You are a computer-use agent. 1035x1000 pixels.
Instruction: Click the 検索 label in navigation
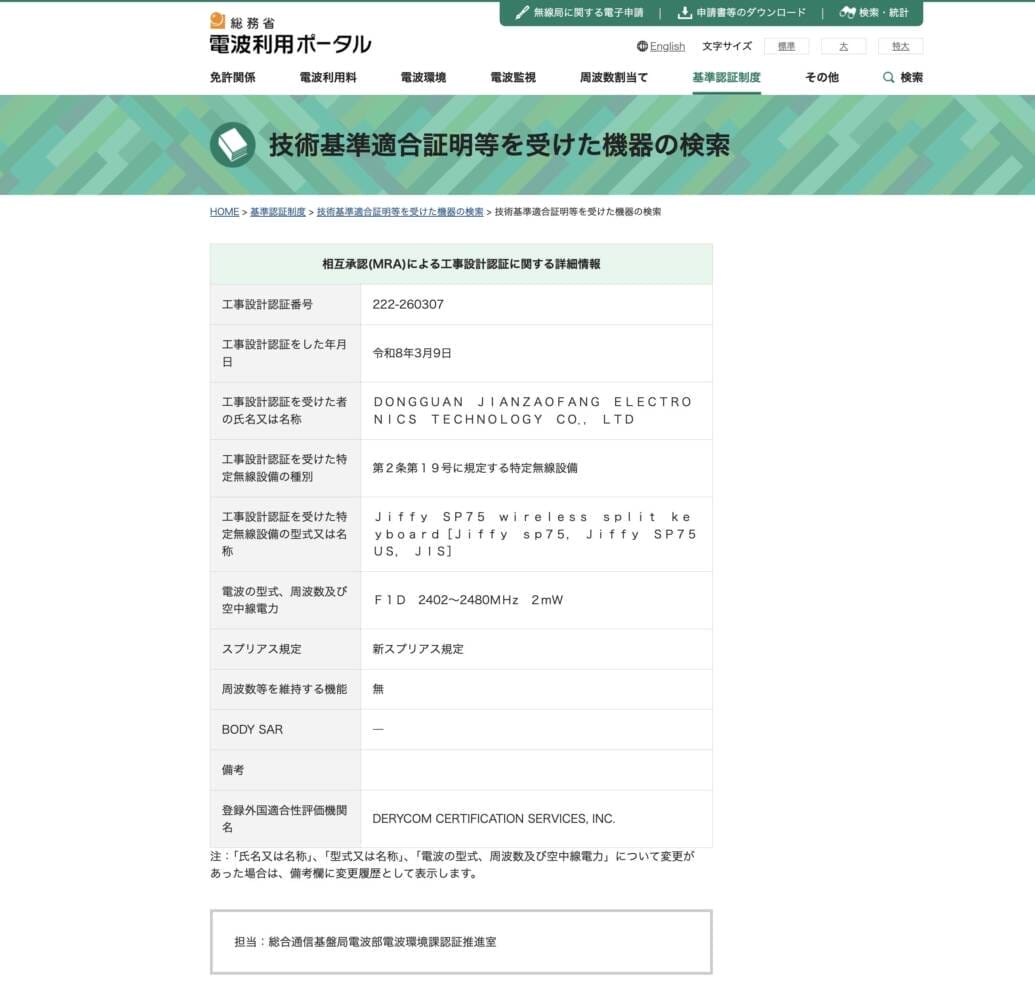[x=912, y=77]
